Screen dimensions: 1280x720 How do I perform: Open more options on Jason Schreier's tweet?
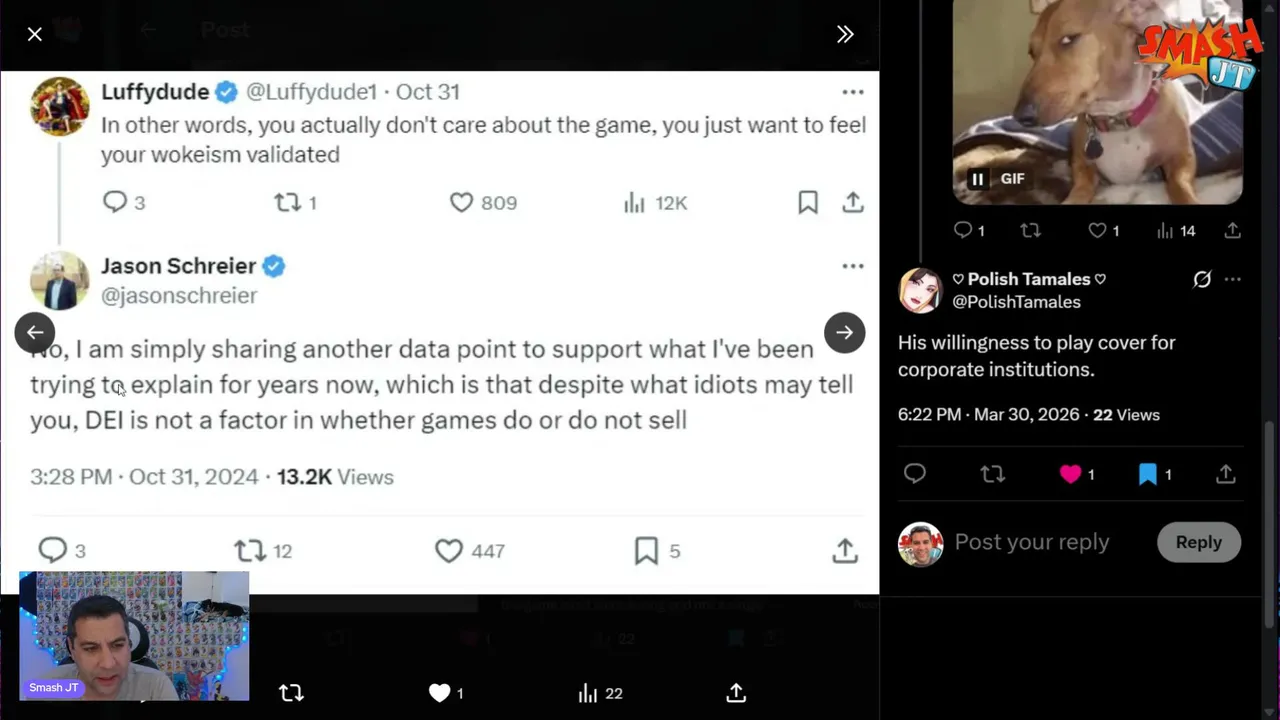pyautogui.click(x=852, y=266)
